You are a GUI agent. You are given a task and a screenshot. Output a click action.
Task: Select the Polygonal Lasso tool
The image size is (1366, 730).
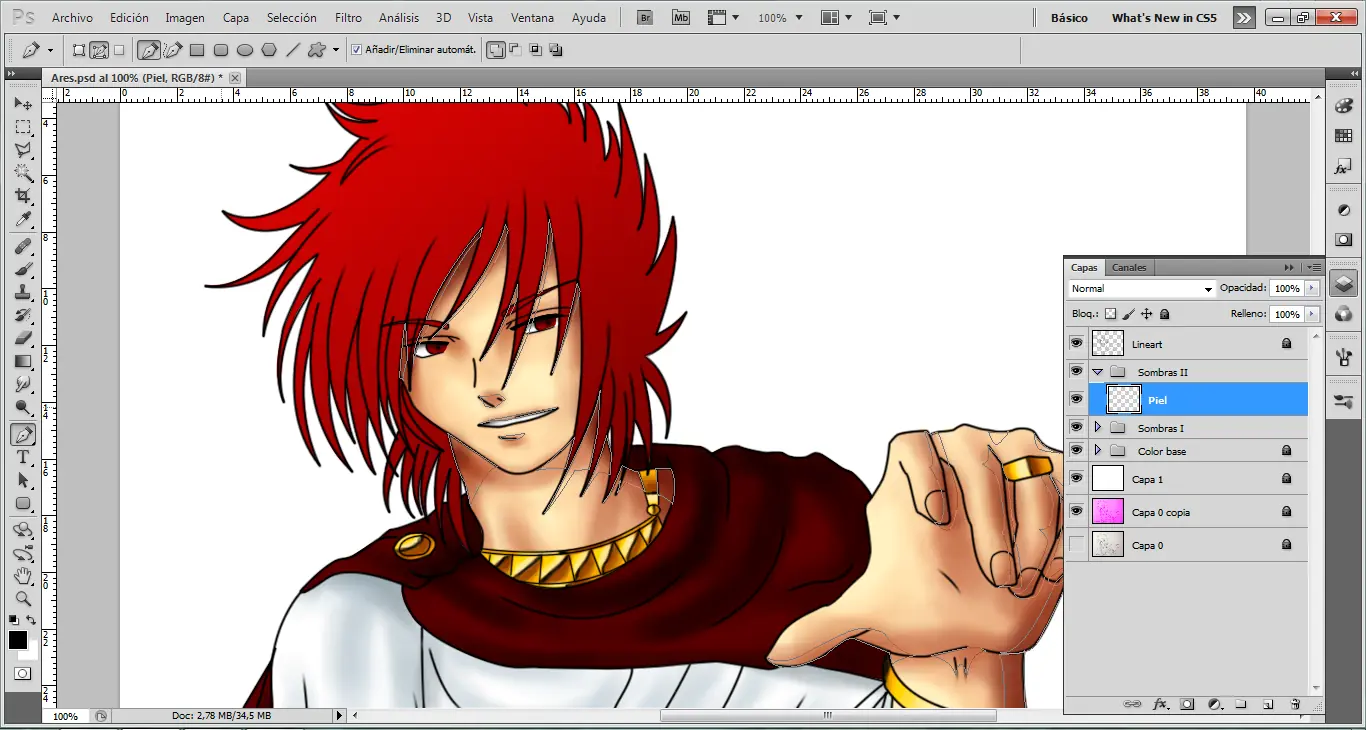click(x=22, y=150)
